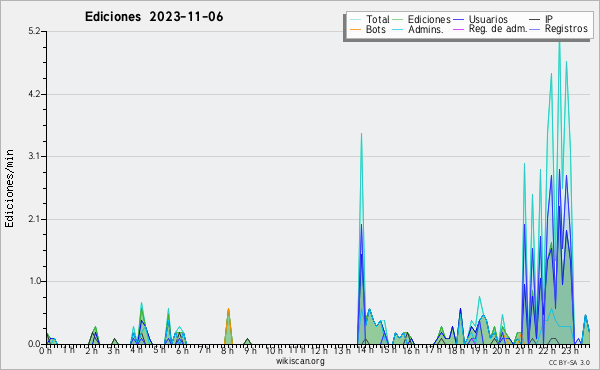Click the '10 h' x-axis label
This screenshot has height=370, width=600.
click(274, 351)
